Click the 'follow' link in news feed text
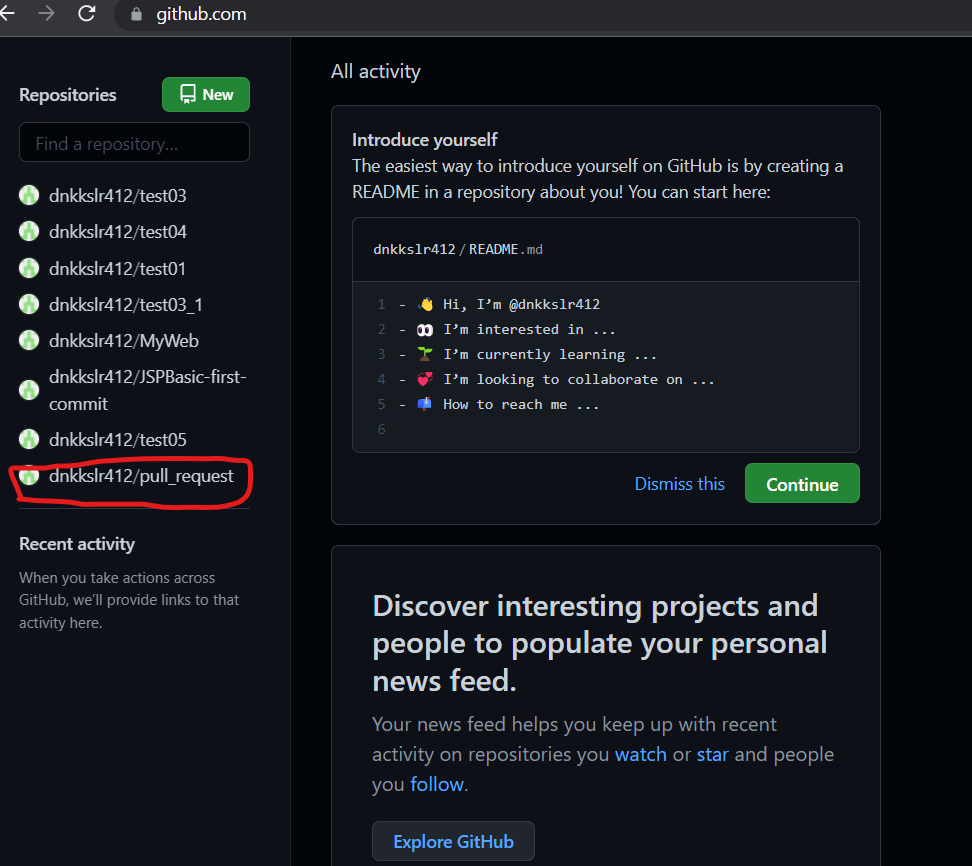Screen dimensions: 972x866 [x=437, y=784]
